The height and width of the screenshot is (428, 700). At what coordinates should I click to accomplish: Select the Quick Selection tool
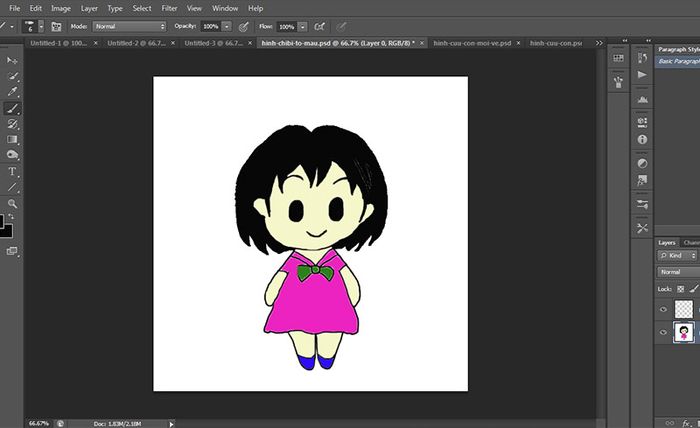12,76
